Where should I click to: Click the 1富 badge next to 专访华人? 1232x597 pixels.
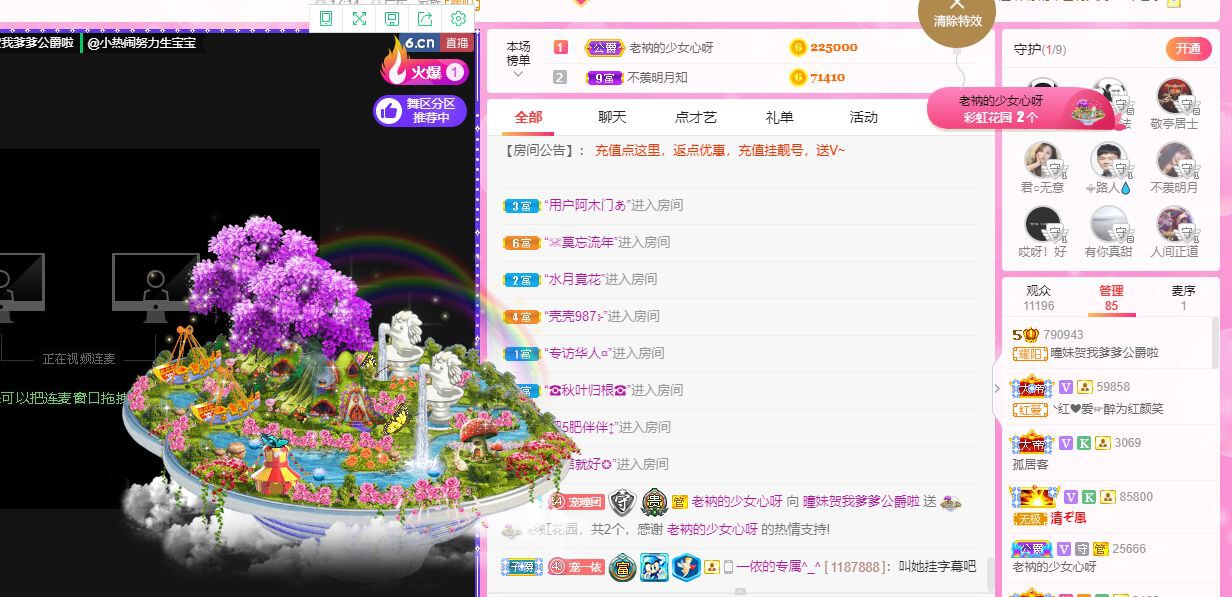[x=520, y=353]
